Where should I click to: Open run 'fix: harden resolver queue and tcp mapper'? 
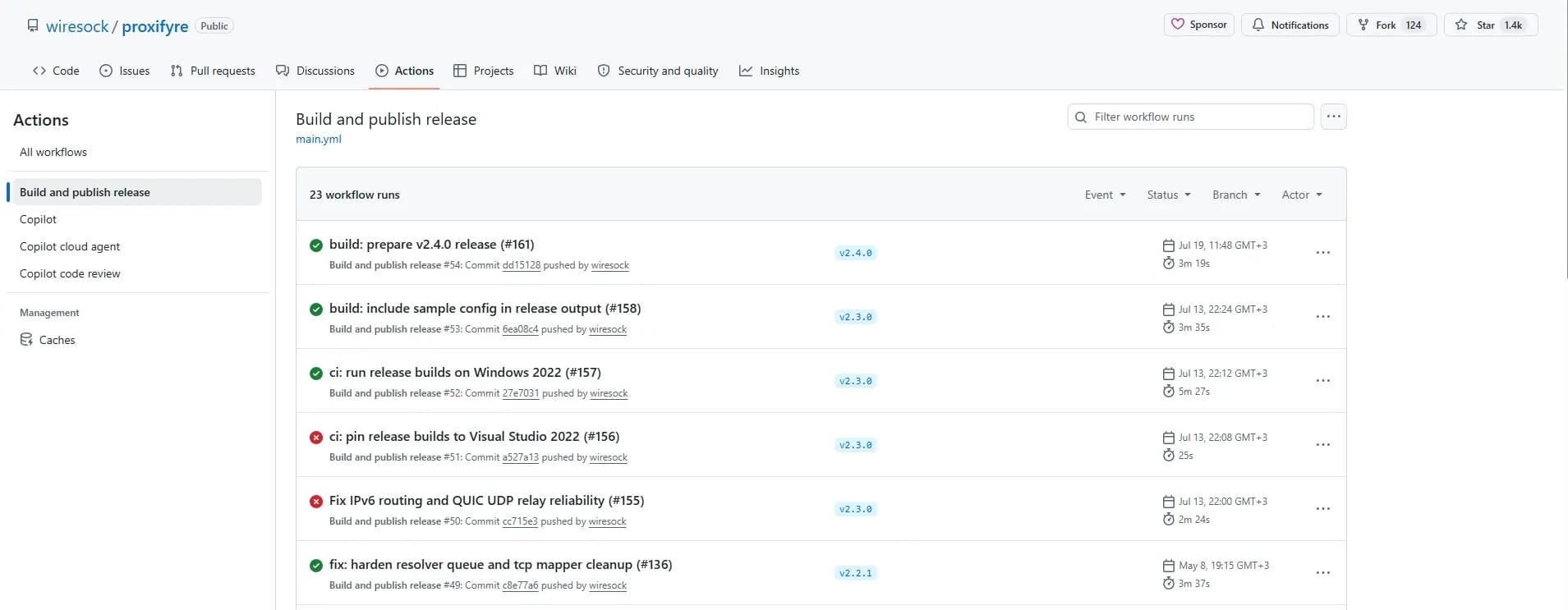click(500, 565)
